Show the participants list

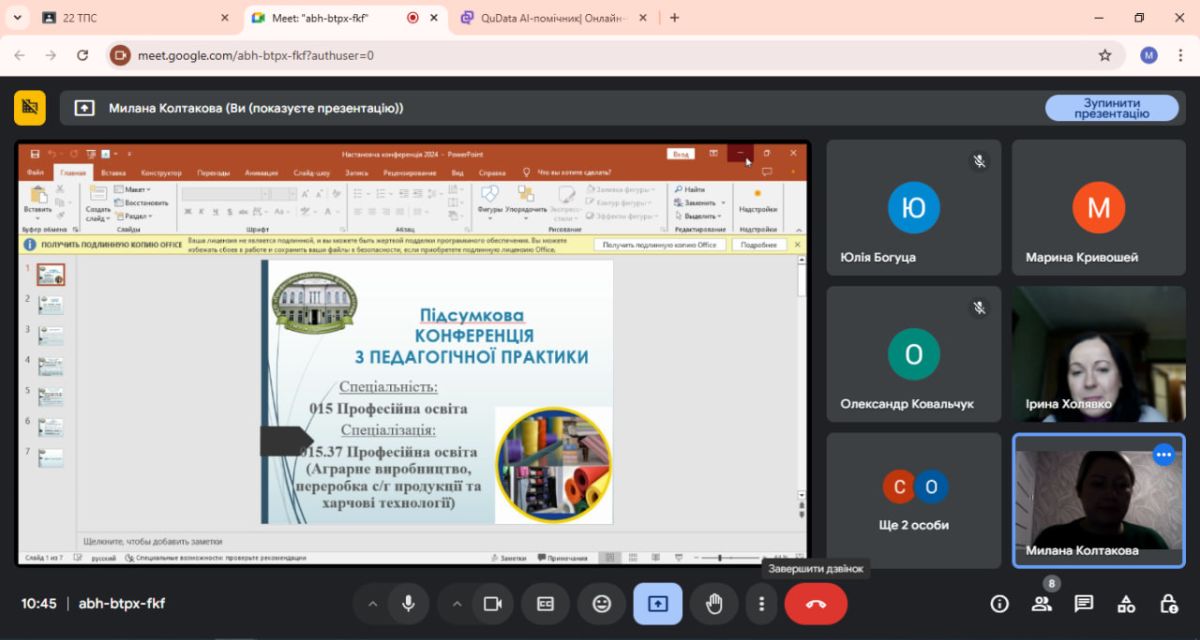(1041, 603)
